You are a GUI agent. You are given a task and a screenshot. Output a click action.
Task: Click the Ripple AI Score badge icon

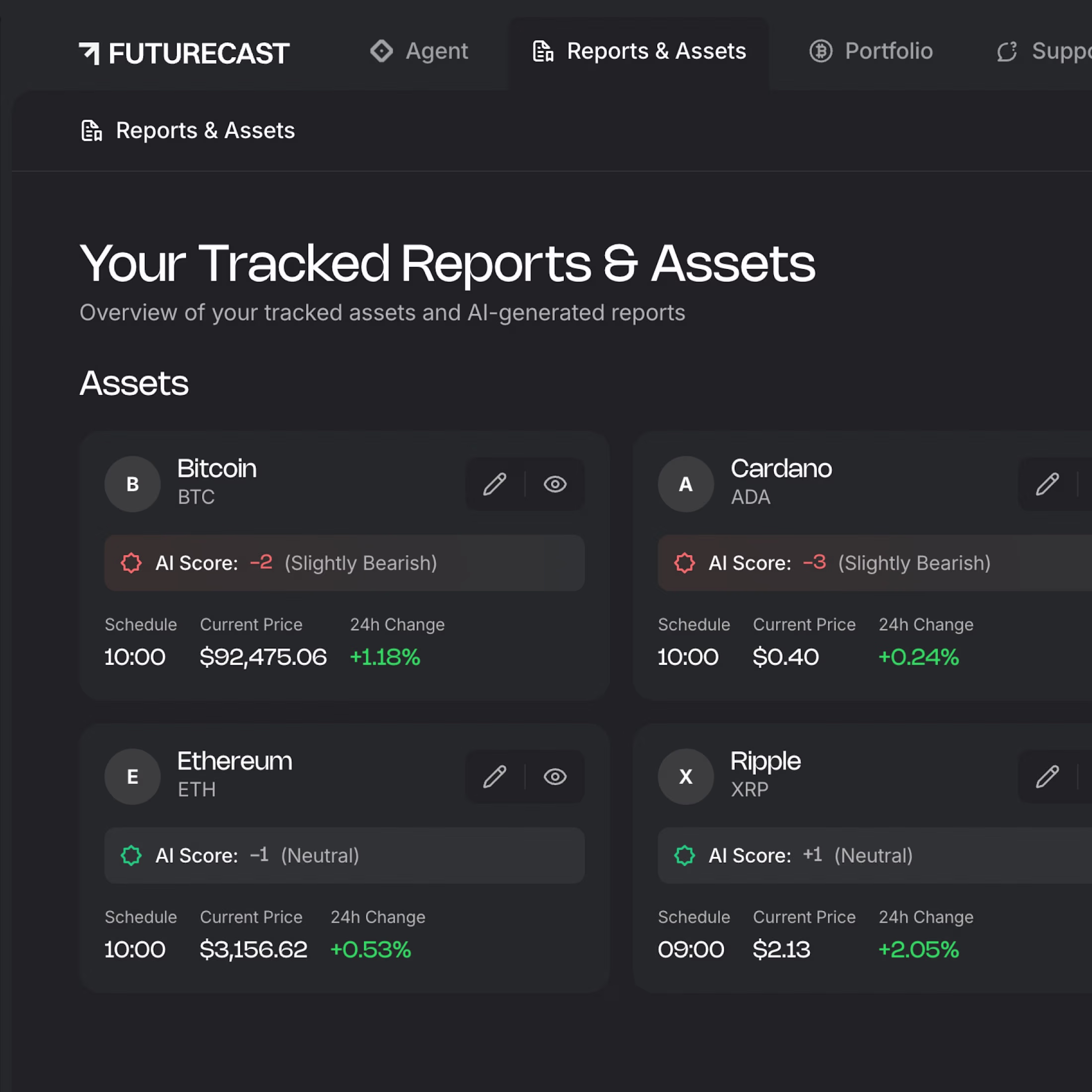(684, 855)
